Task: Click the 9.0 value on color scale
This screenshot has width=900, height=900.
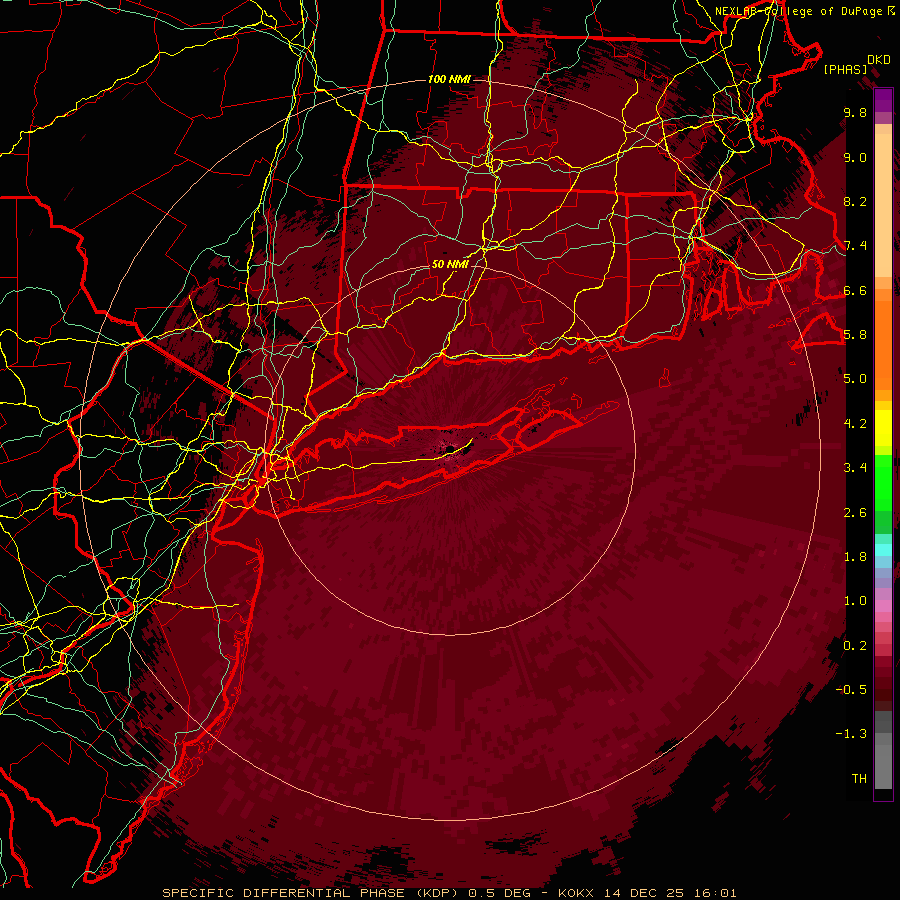Action: click(x=855, y=157)
